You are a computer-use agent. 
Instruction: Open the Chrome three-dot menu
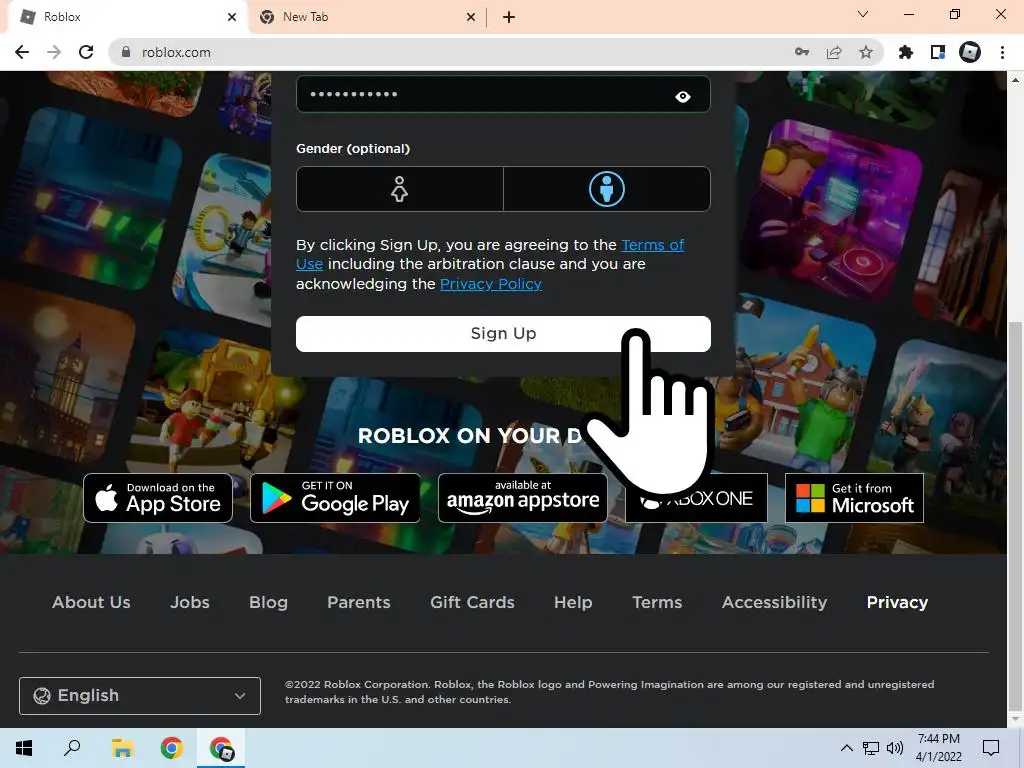coord(1002,52)
